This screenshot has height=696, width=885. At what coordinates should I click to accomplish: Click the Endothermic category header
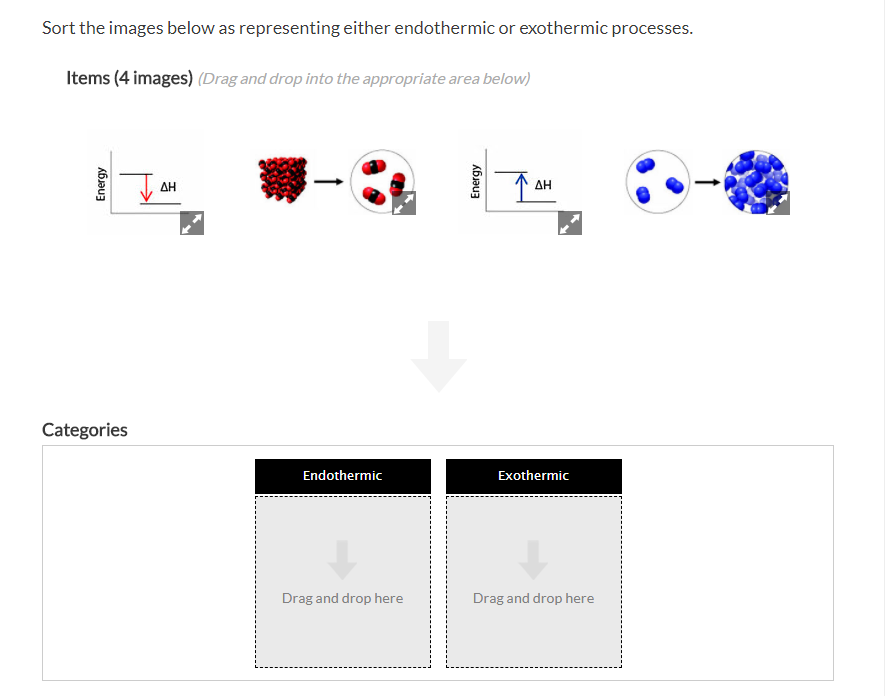[342, 476]
